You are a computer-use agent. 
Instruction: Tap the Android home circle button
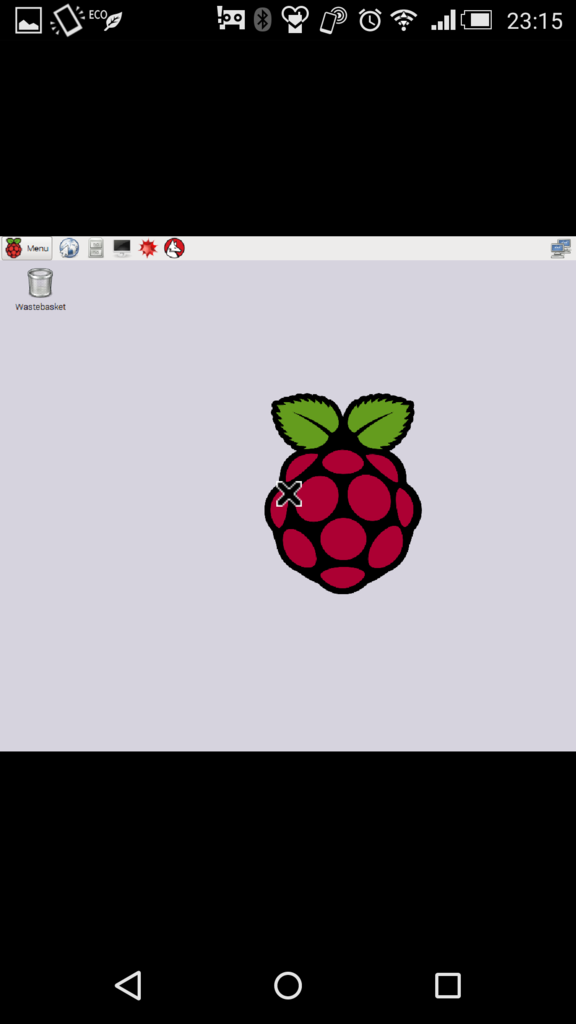pos(288,985)
